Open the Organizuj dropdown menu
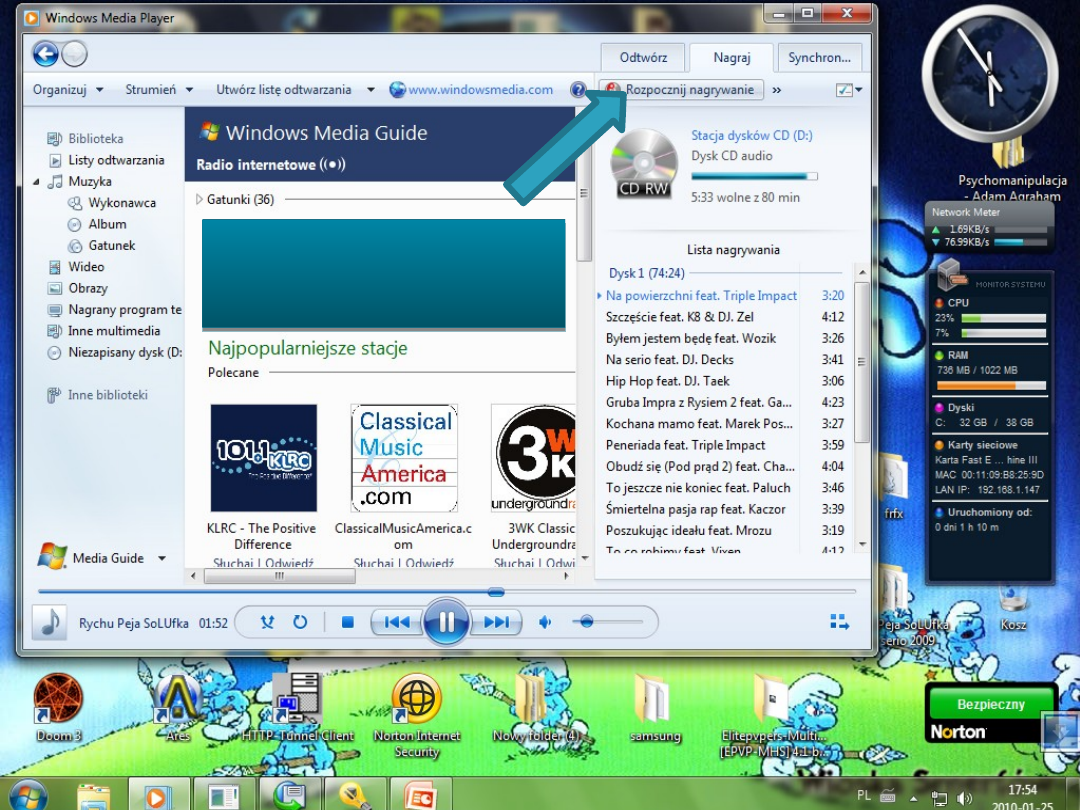Viewport: 1080px width, 810px height. pos(65,89)
